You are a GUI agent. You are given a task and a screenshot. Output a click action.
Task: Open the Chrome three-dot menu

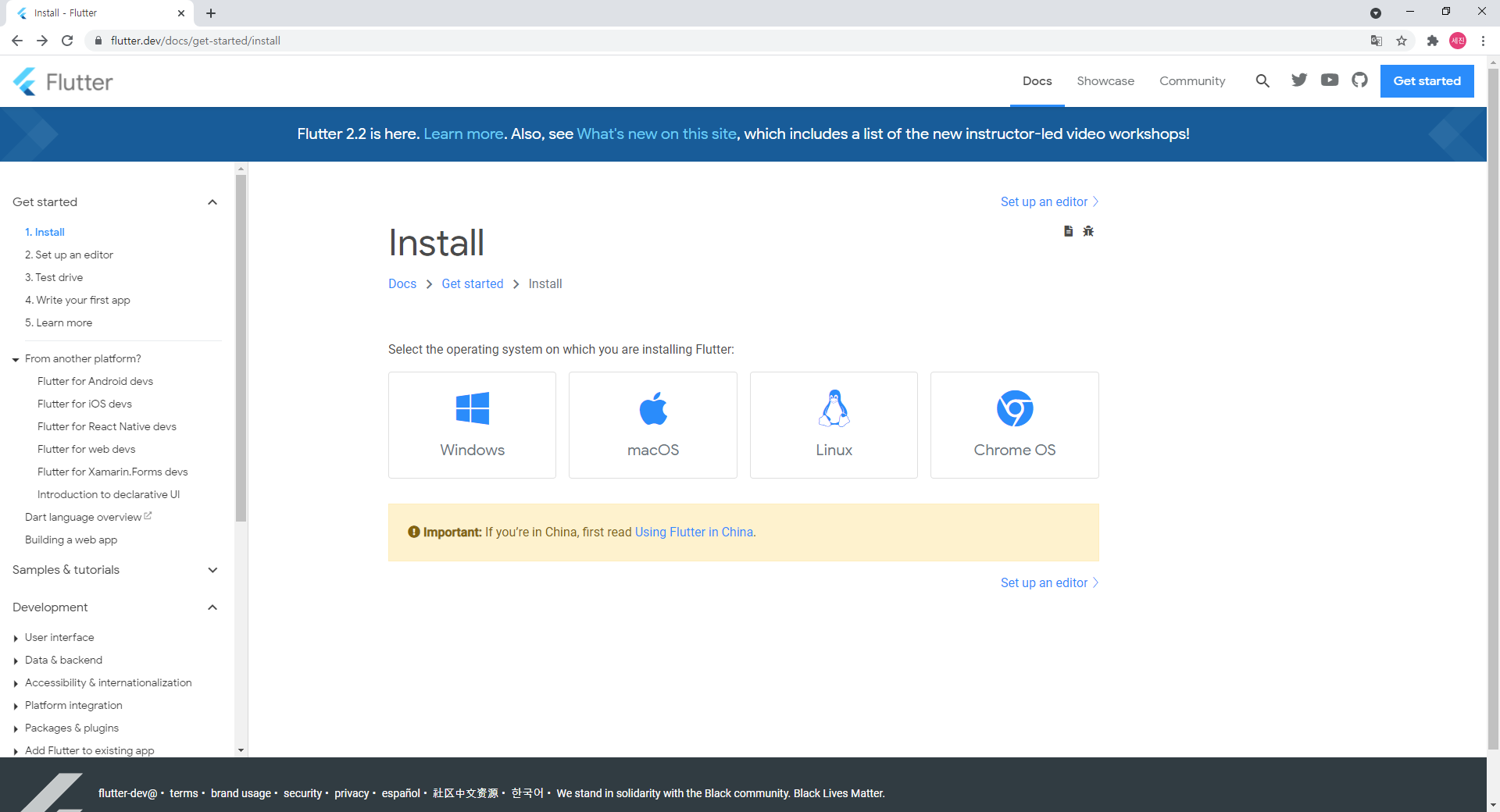pos(1483,41)
